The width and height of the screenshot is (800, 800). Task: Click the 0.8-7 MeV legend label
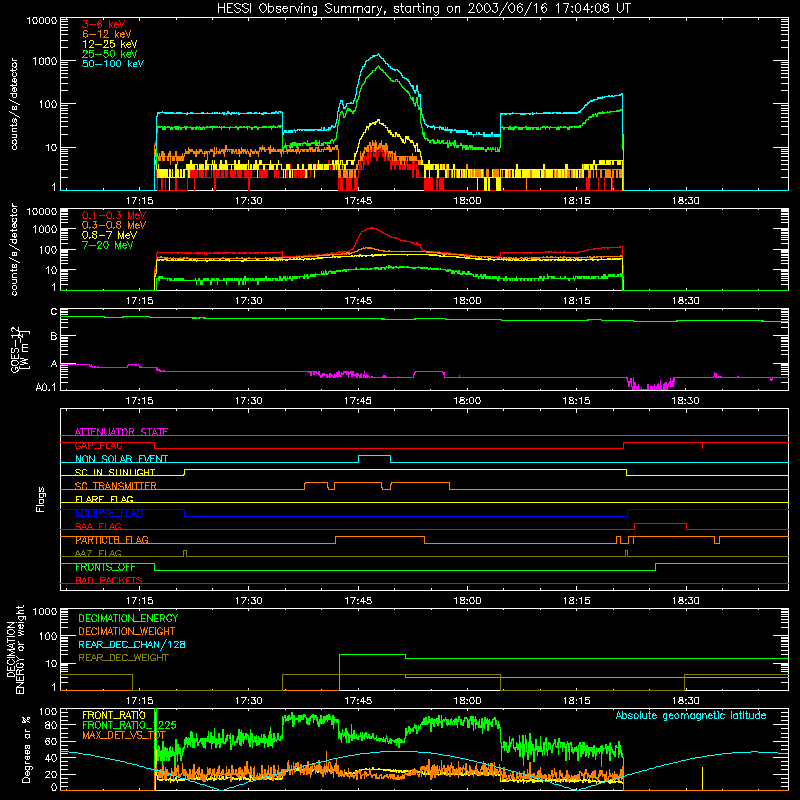click(x=109, y=235)
